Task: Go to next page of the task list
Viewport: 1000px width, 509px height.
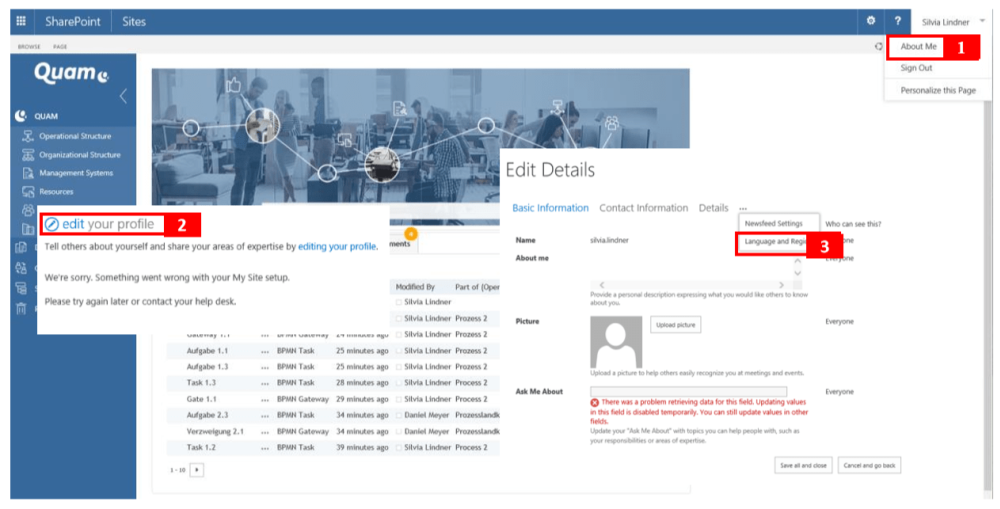Action: pyautogui.click(x=197, y=469)
